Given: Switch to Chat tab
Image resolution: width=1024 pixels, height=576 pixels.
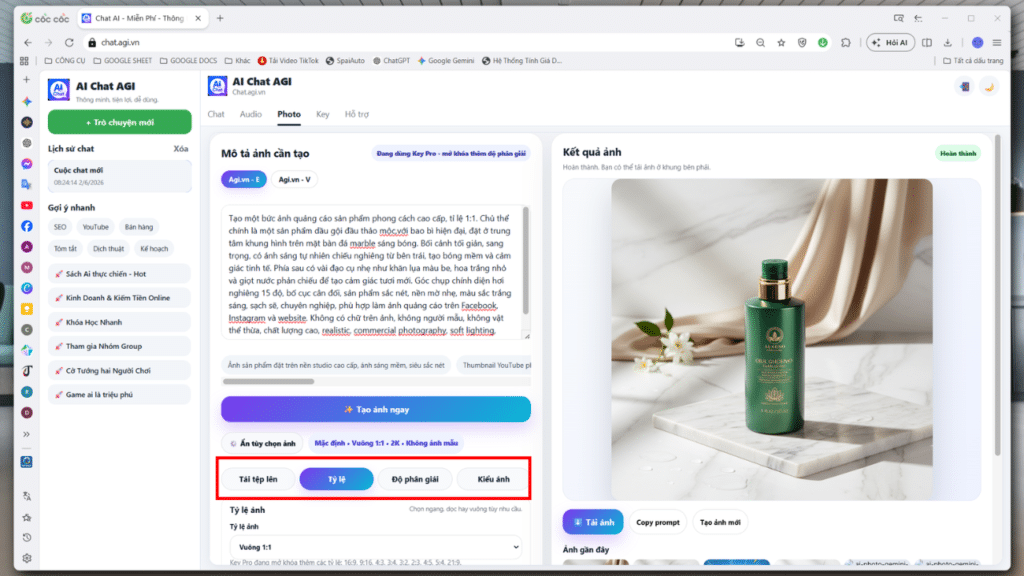Looking at the screenshot, I should click(x=216, y=114).
